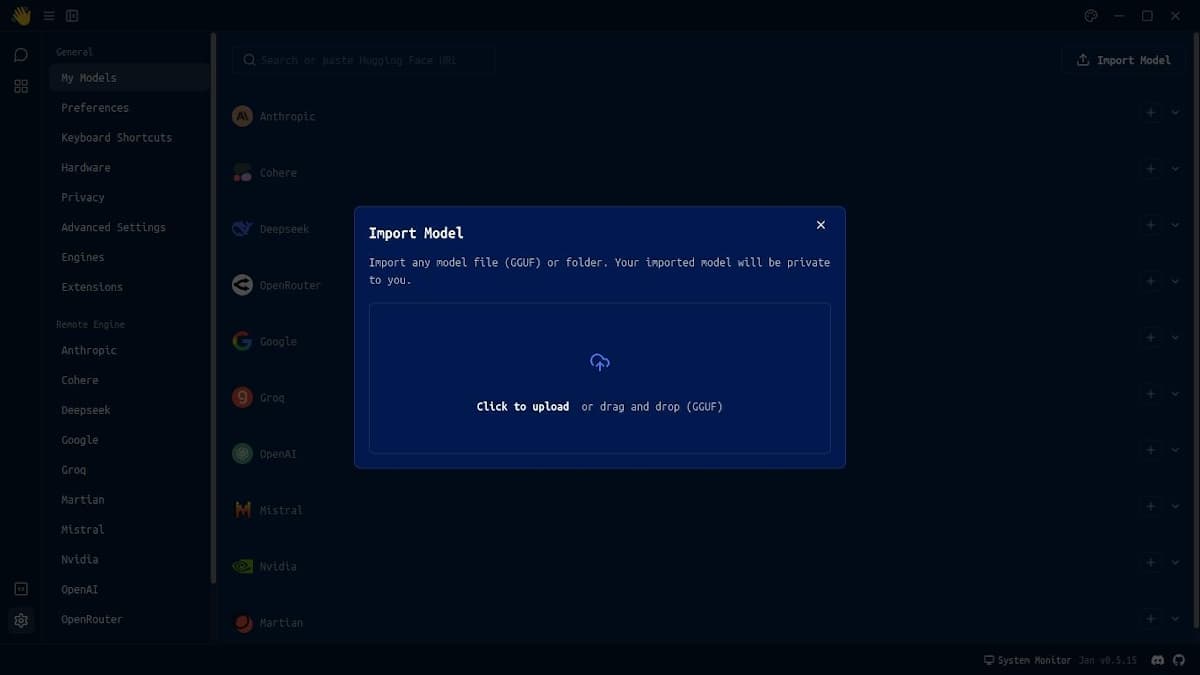
Task: Click the Groq provider logo
Action: [x=242, y=397]
